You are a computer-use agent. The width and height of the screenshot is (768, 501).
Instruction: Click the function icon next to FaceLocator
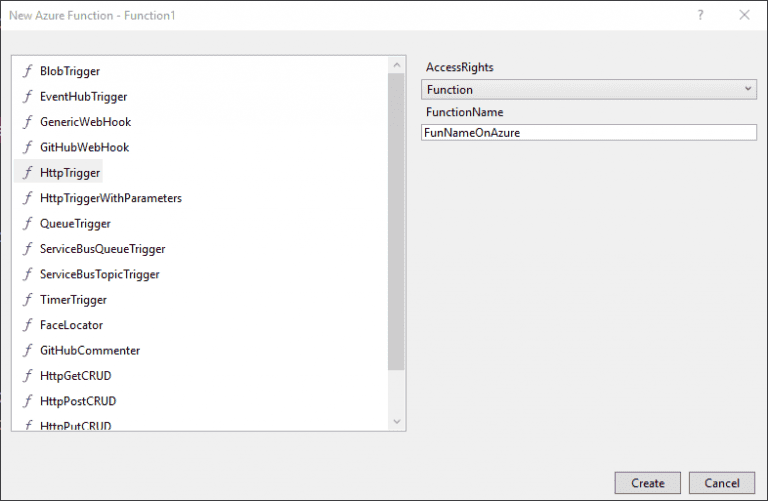tap(28, 325)
